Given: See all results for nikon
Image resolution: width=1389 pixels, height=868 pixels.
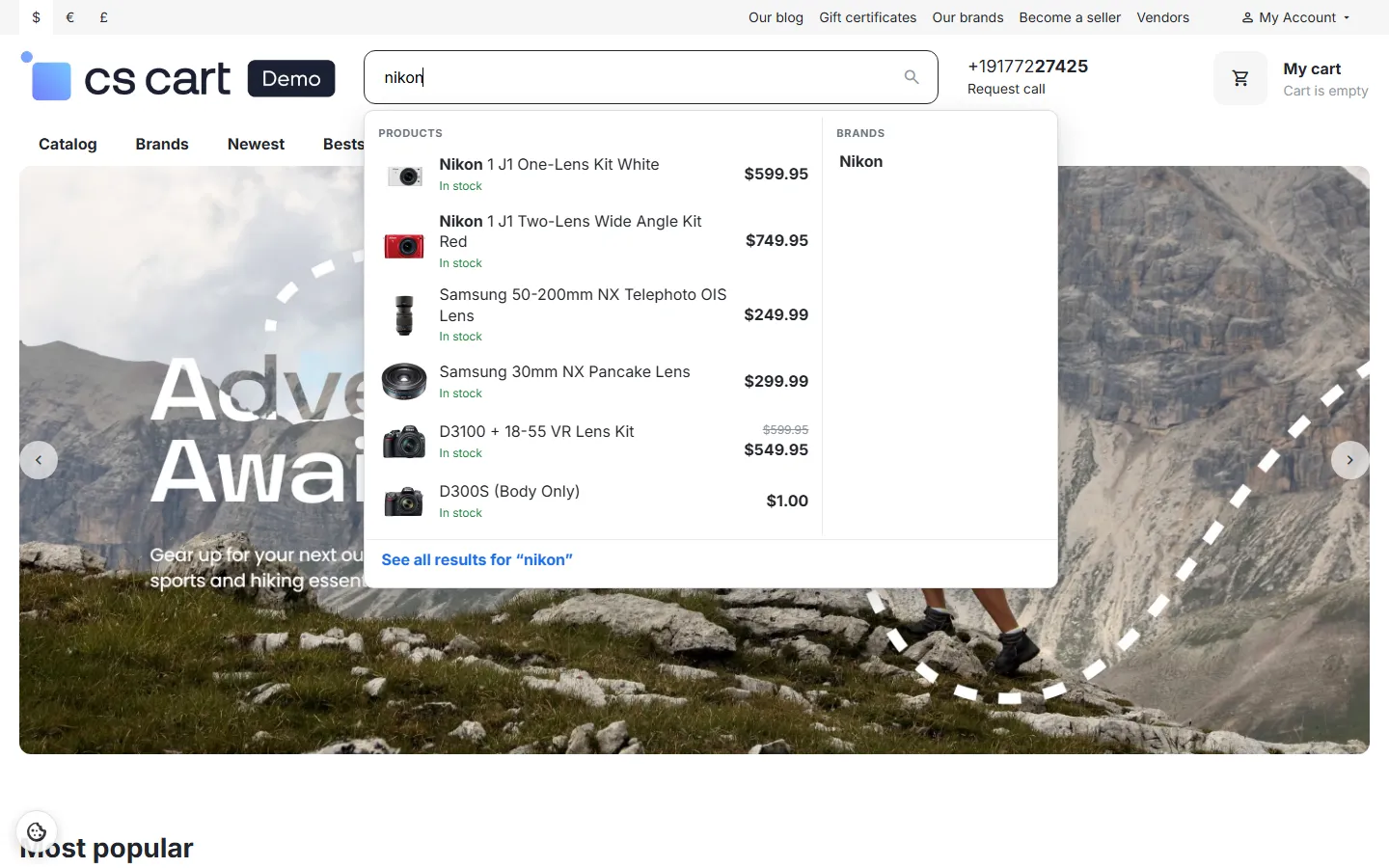Looking at the screenshot, I should pos(477,559).
